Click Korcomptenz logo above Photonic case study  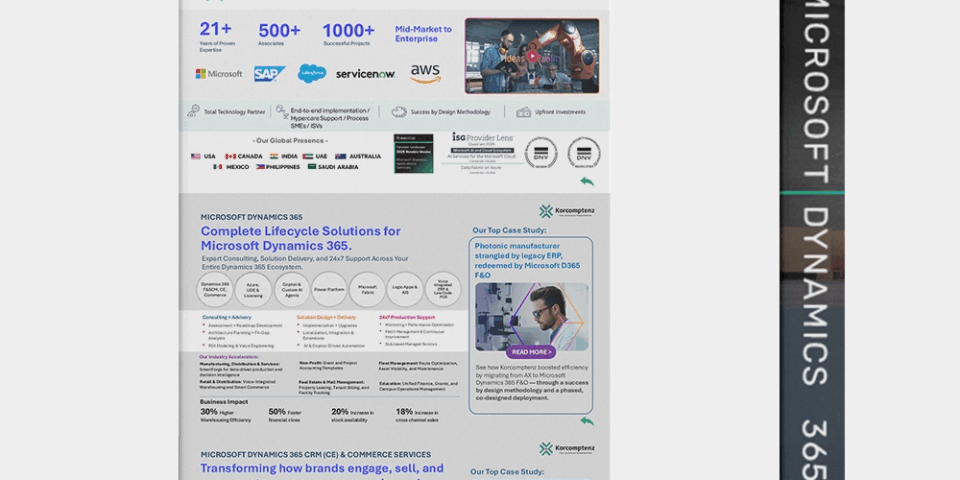pyautogui.click(x=567, y=211)
